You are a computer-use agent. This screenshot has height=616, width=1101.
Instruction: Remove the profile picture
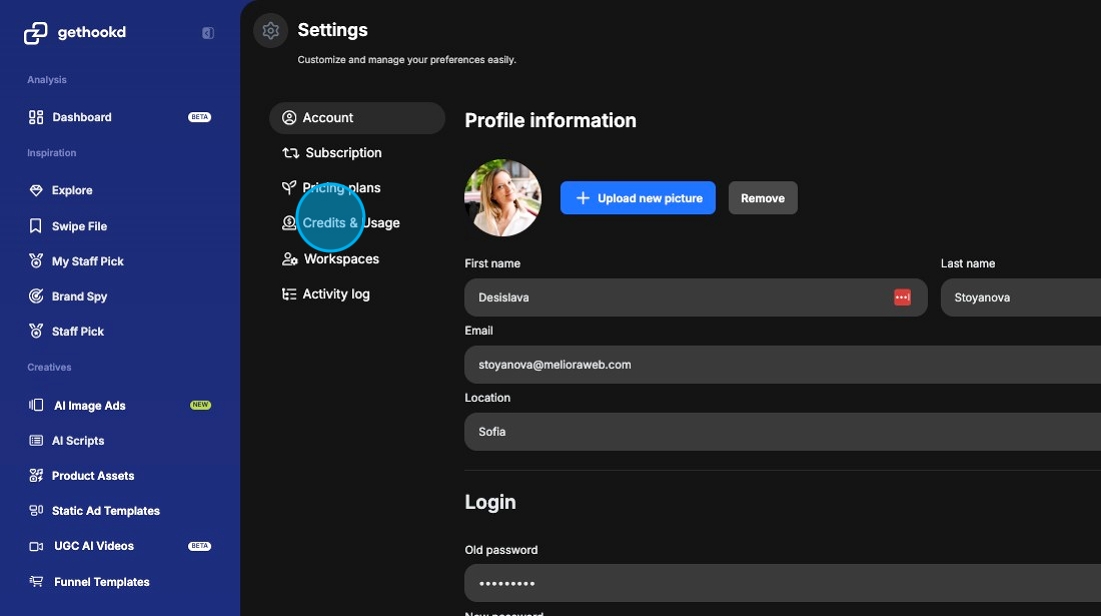pyautogui.click(x=762, y=198)
